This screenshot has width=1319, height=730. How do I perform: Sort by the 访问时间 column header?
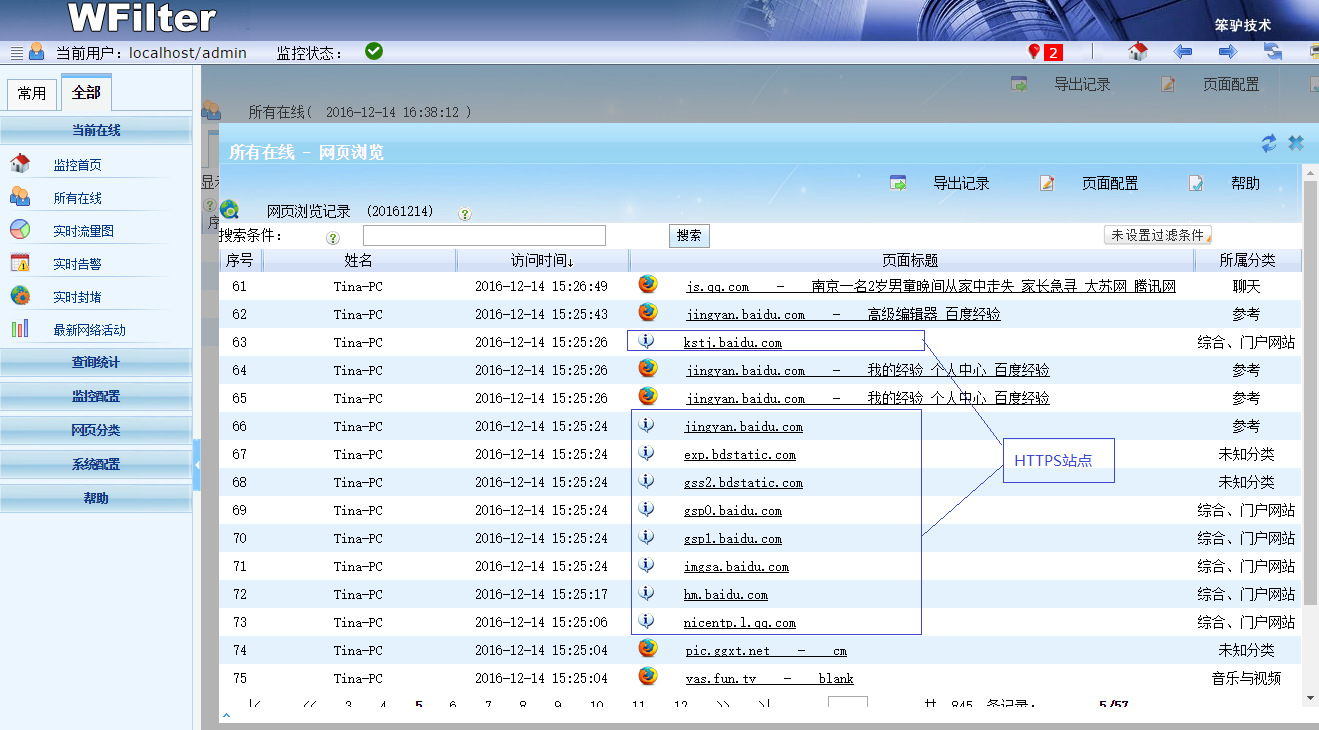point(542,261)
